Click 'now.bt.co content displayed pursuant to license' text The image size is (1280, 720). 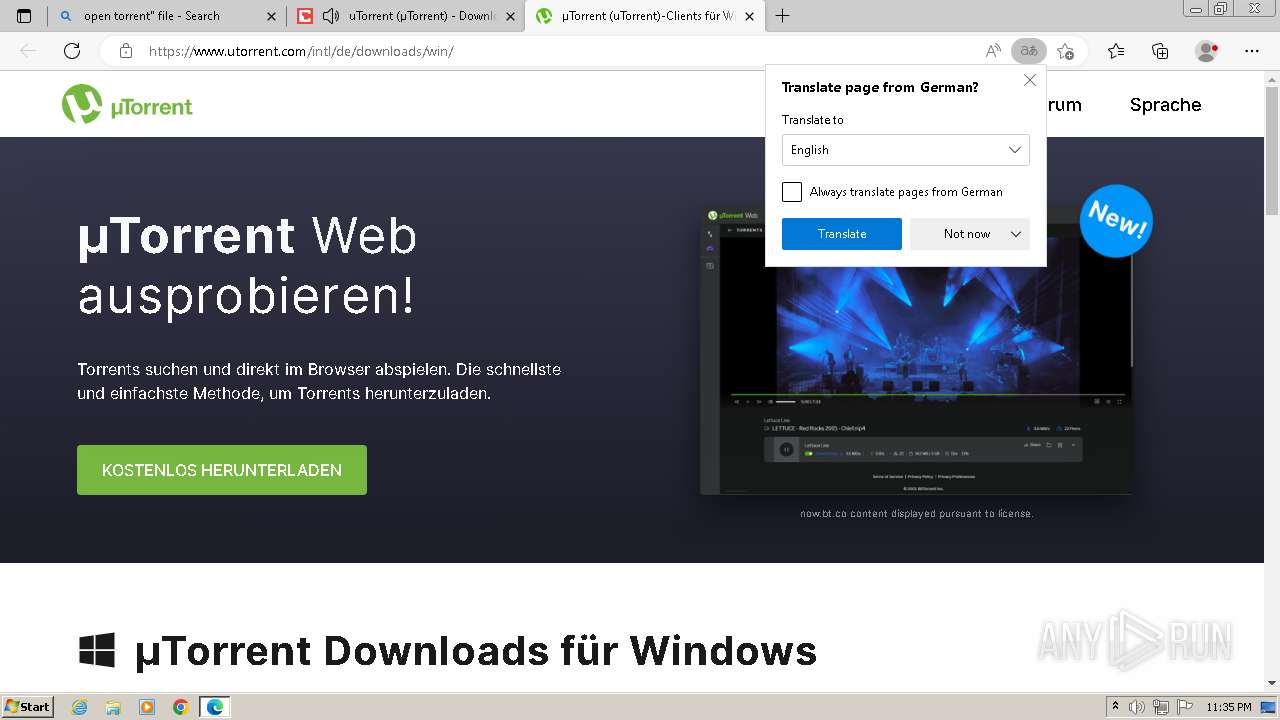[916, 513]
